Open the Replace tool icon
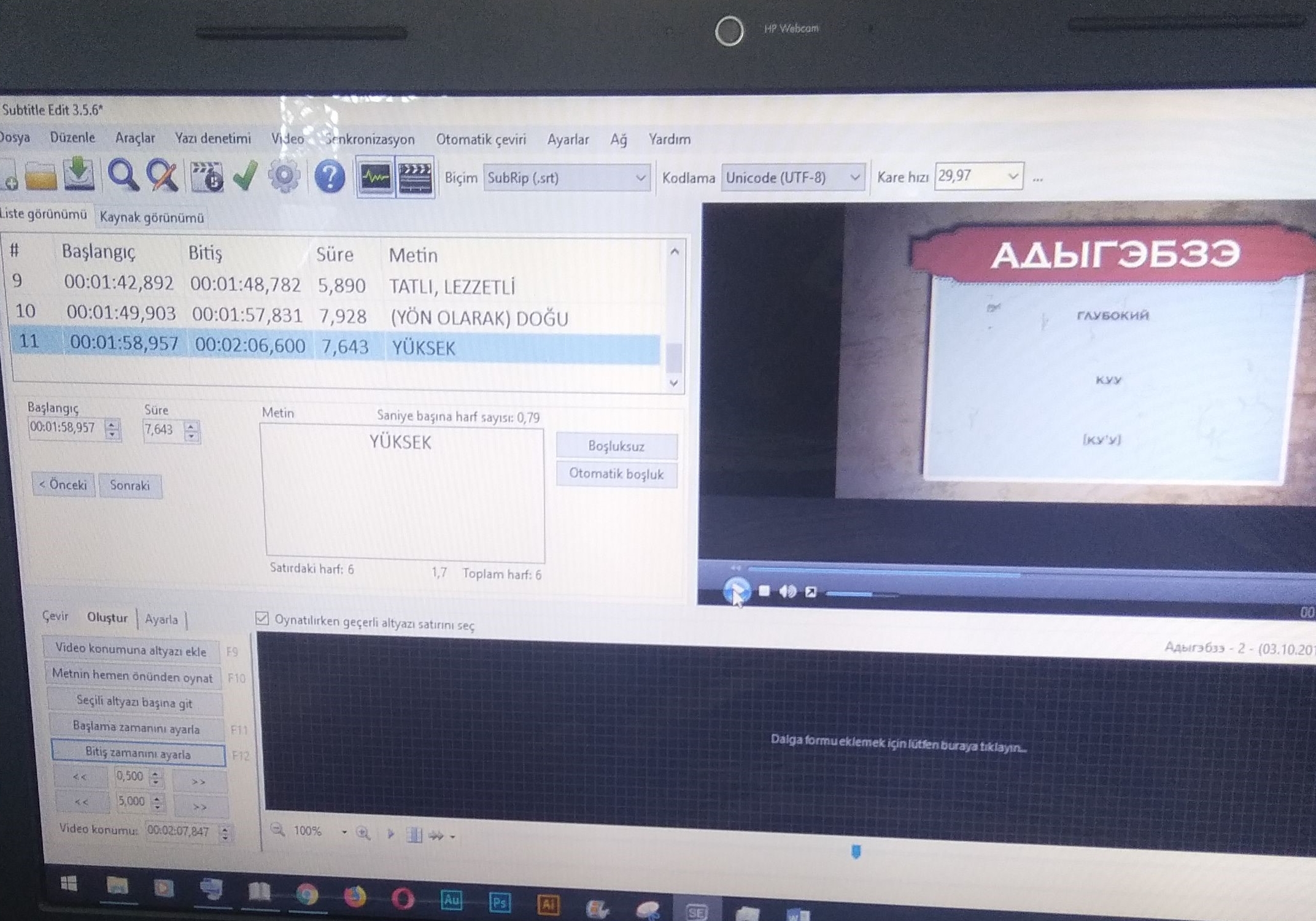 (x=162, y=176)
